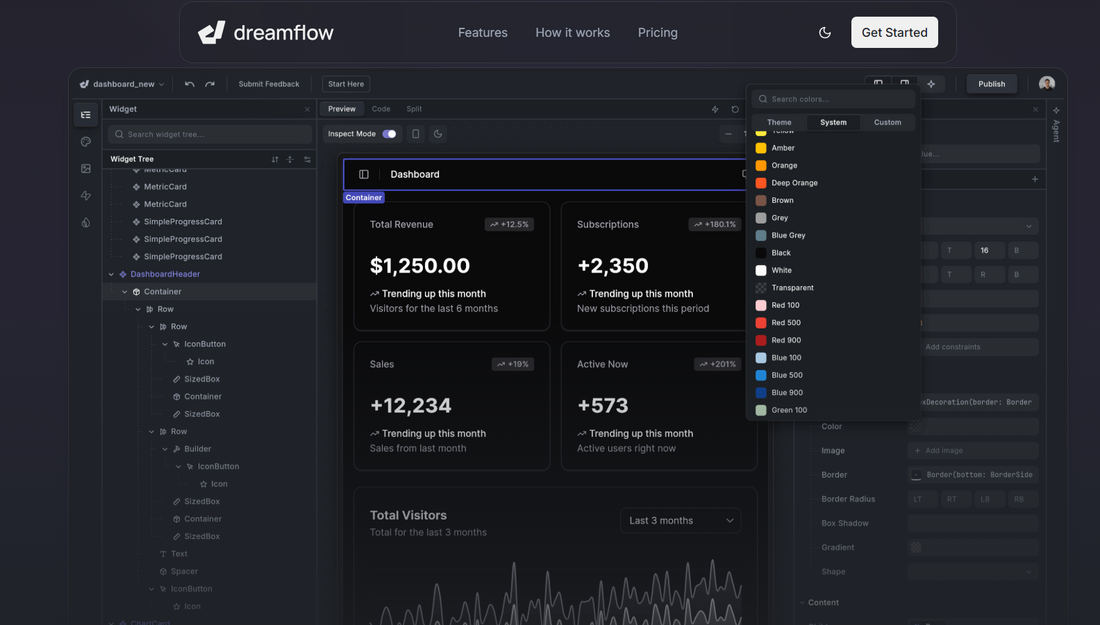Switch to the Custom colors tab

pyautogui.click(x=887, y=122)
